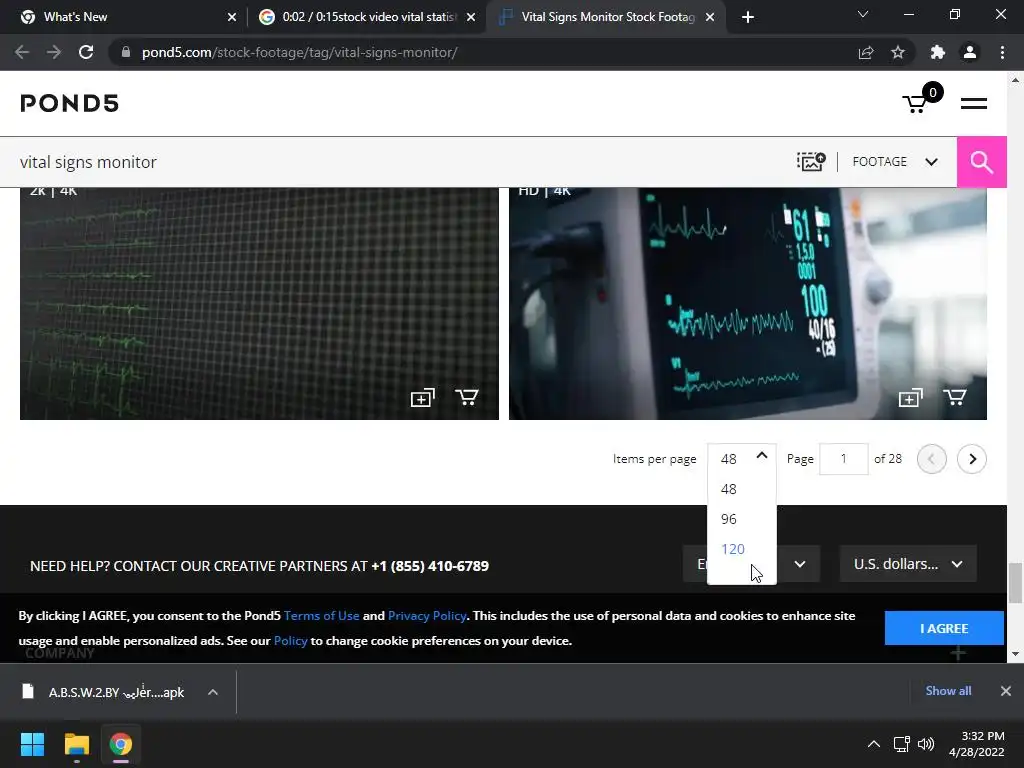The width and height of the screenshot is (1024, 768).
Task: Open Windows Start menu
Action: (32, 744)
